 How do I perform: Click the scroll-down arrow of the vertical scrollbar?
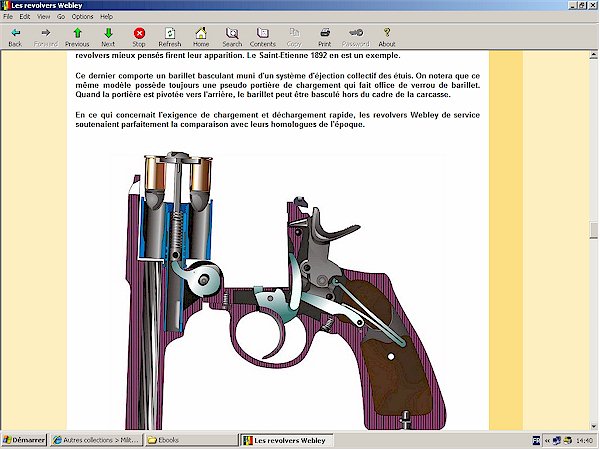594,426
